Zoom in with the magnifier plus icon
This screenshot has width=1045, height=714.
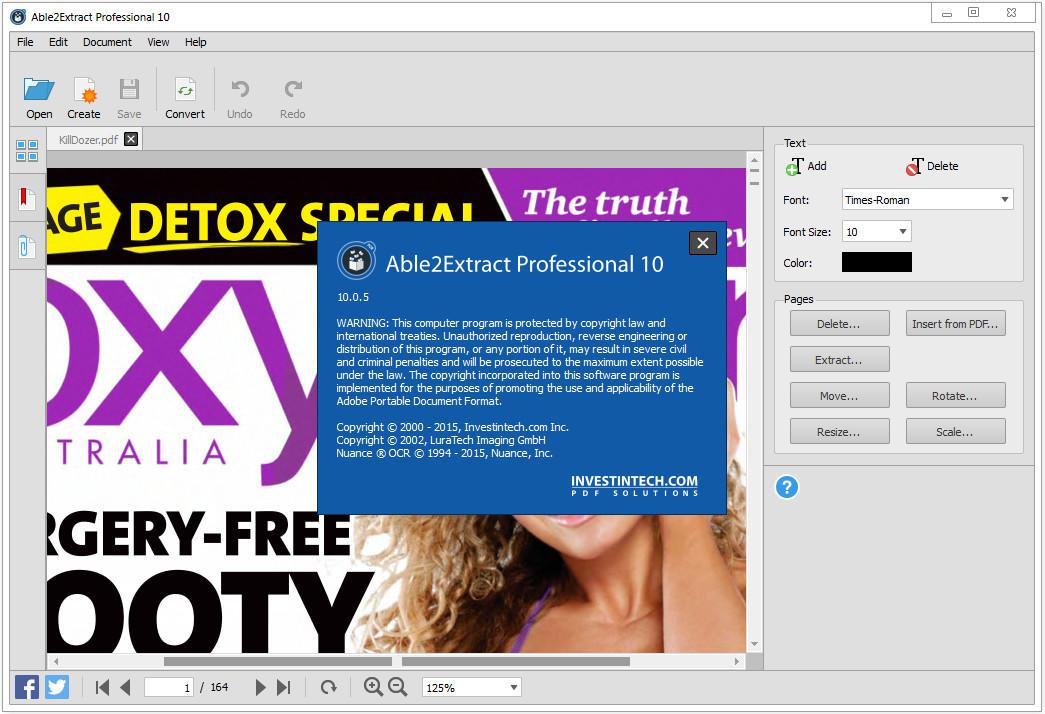373,687
